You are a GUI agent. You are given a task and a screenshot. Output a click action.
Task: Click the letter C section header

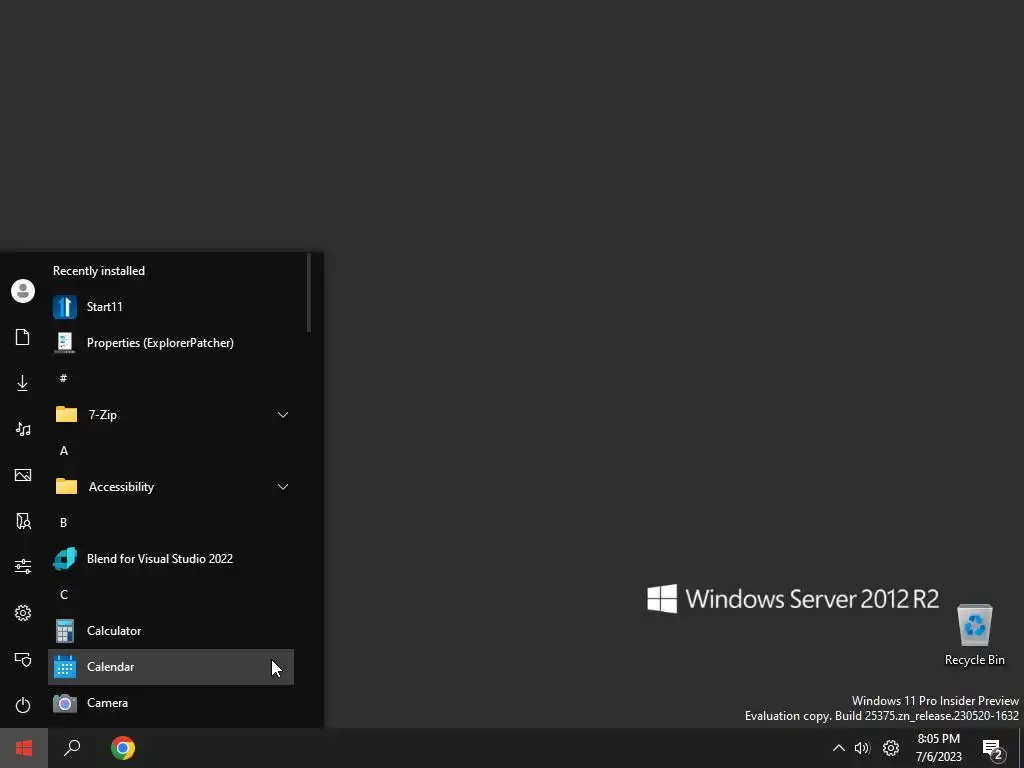click(63, 594)
